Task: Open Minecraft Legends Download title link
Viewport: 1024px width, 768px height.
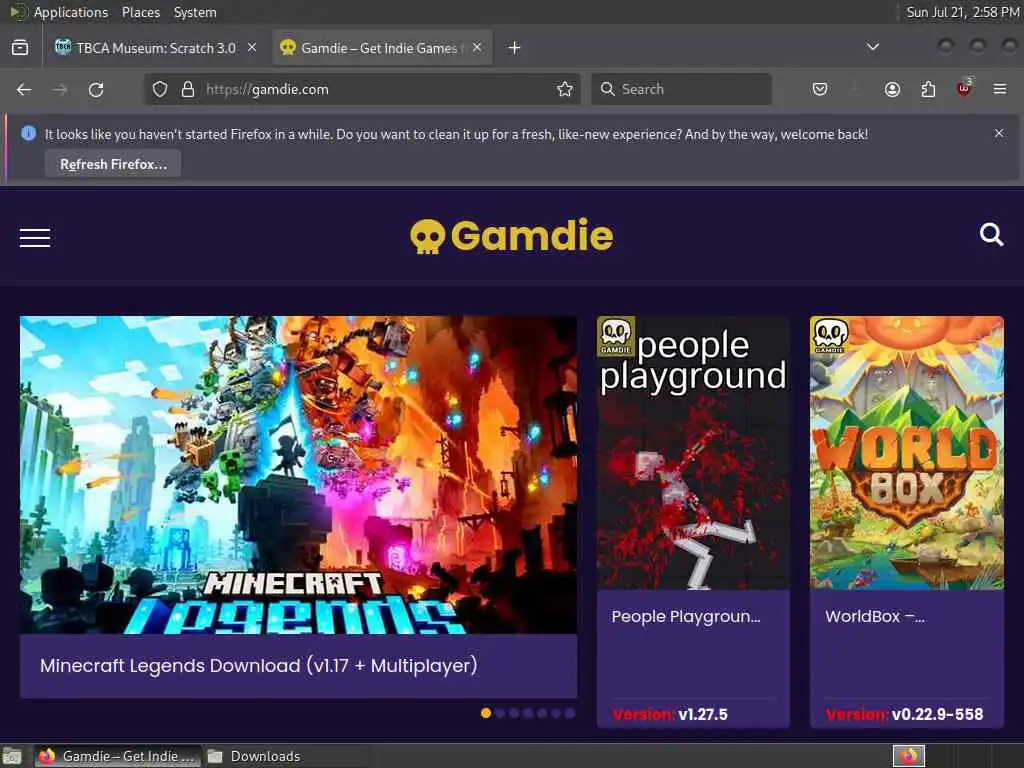Action: click(x=259, y=665)
